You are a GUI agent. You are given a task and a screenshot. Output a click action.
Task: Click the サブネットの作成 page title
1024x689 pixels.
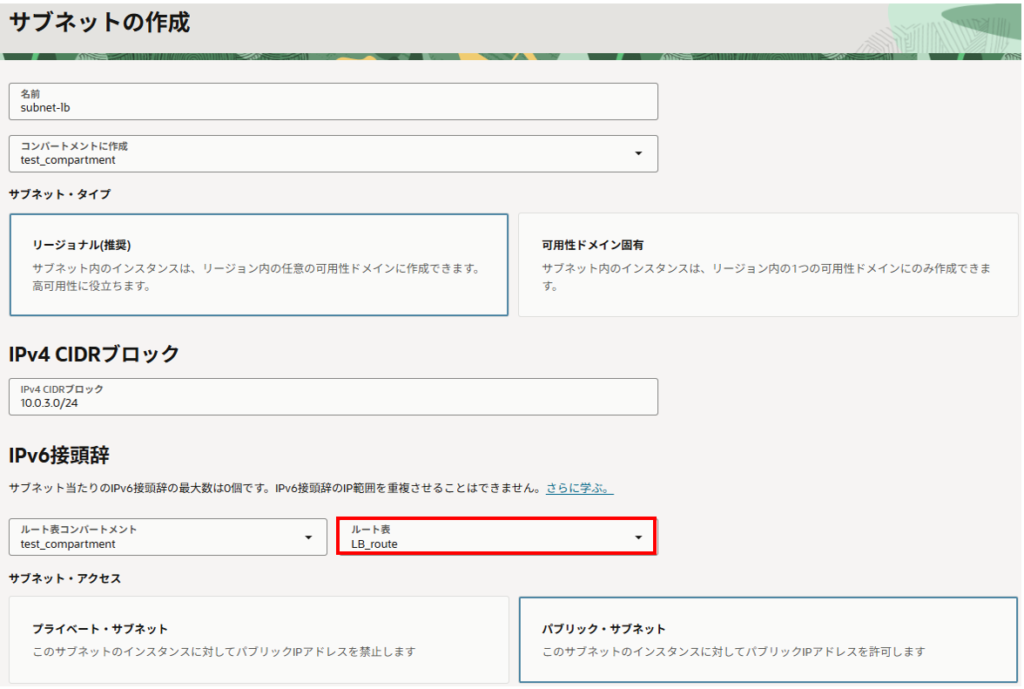click(99, 23)
